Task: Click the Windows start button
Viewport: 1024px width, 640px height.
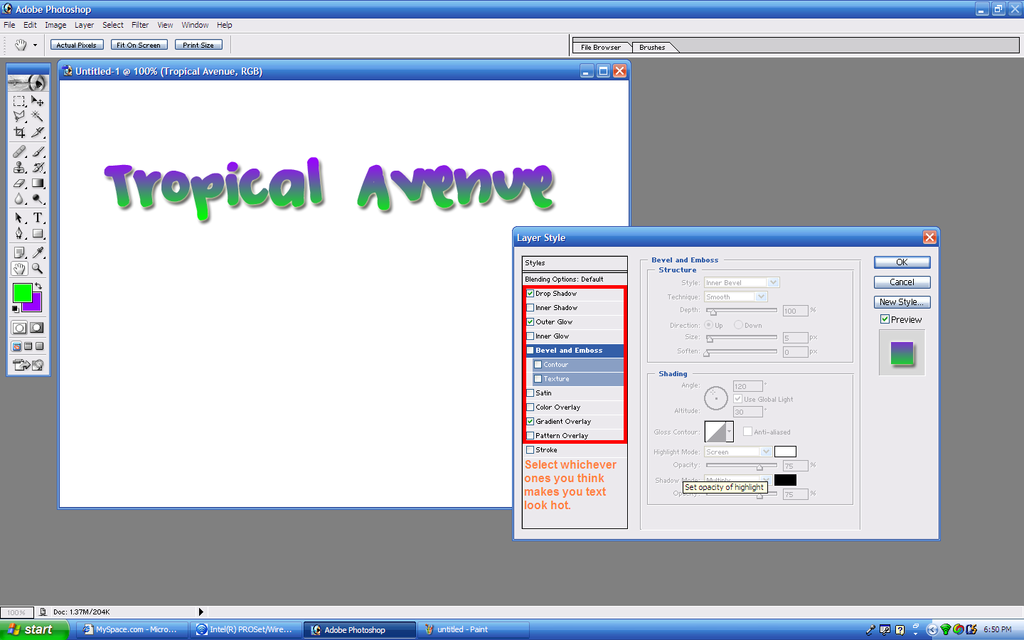Action: 34,630
